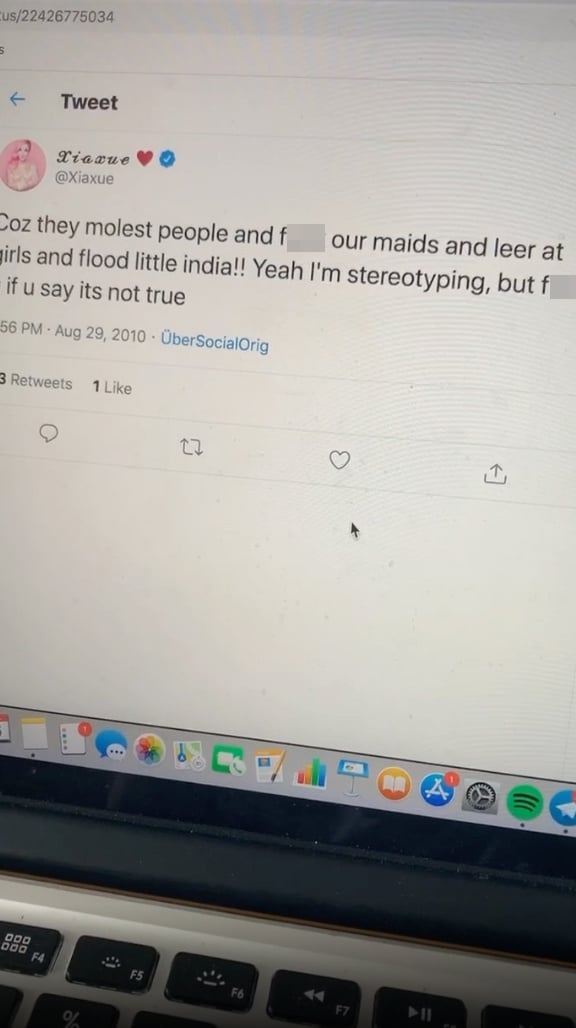Viewport: 576px width, 1028px height.
Task: Open the Xiaxue profile picture
Action: click(22, 165)
